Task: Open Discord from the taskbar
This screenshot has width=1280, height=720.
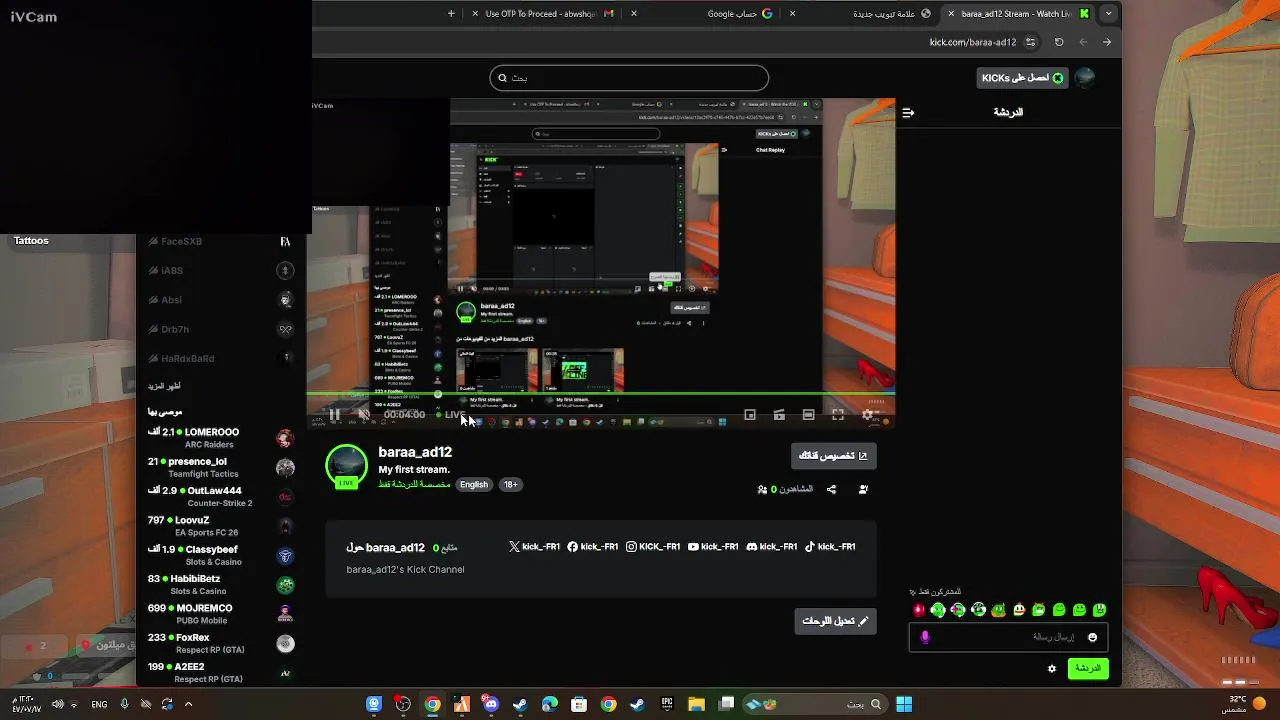Action: pos(491,704)
